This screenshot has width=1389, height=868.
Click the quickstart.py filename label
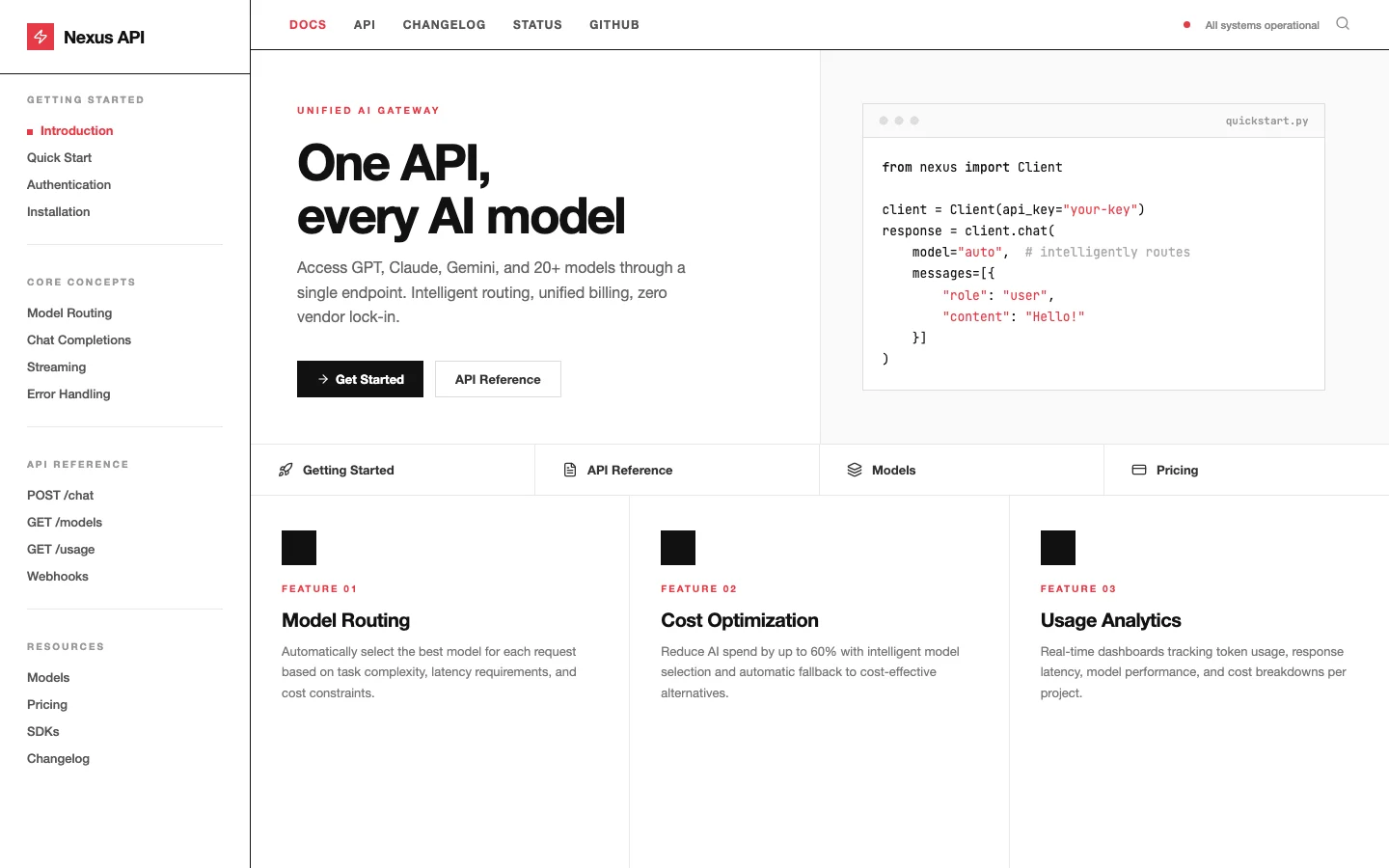point(1266,121)
